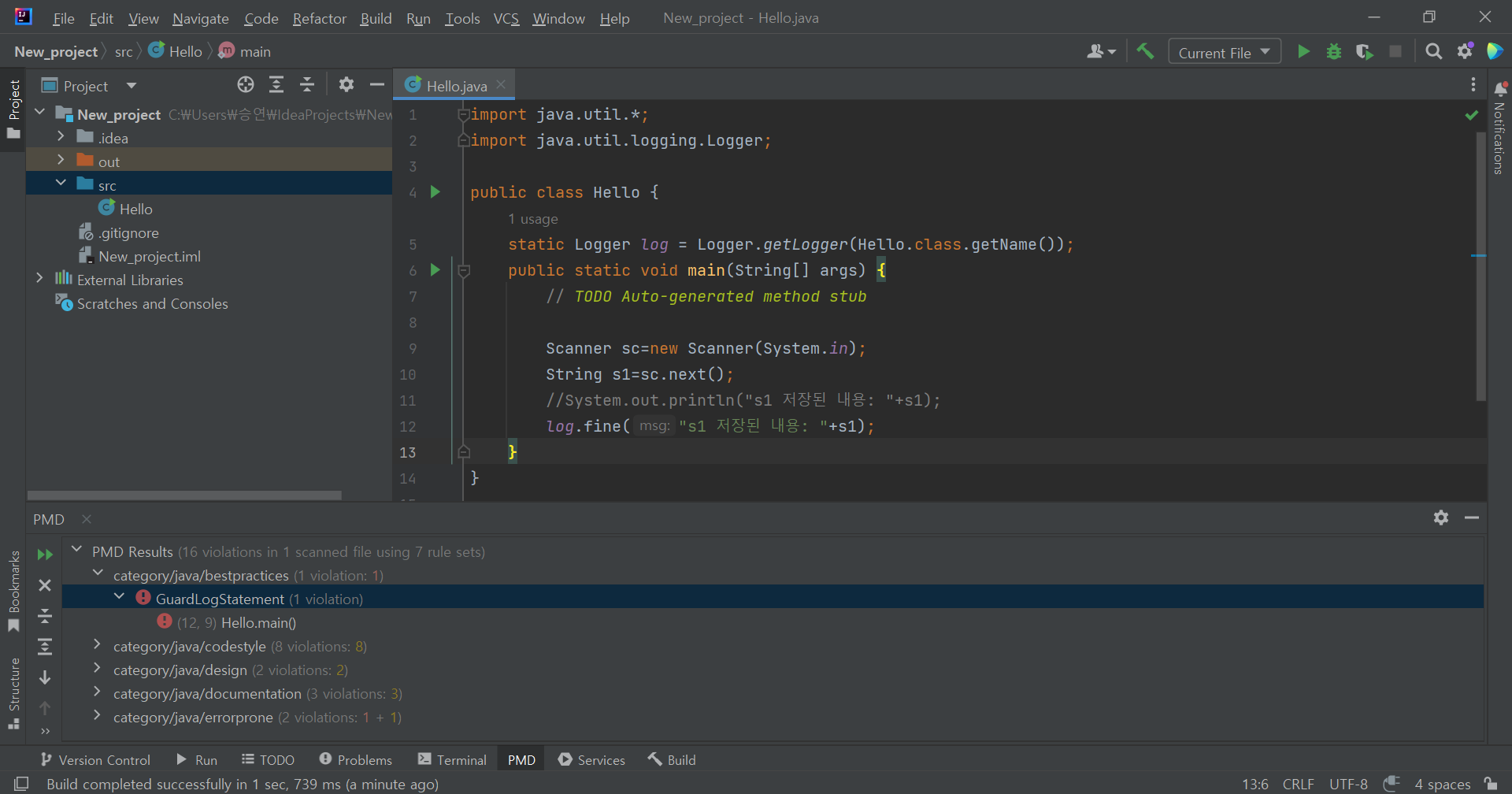
Task: Click run gutter icon beside main method
Action: click(x=435, y=270)
